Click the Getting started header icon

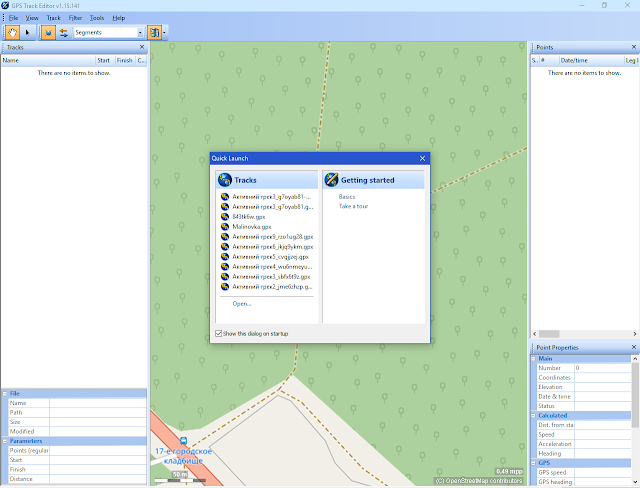[331, 180]
